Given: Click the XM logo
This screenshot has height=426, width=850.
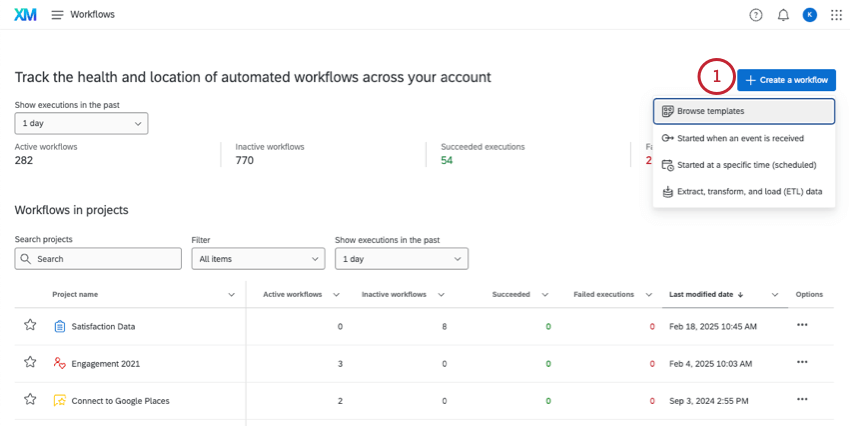Looking at the screenshot, I should click(25, 15).
